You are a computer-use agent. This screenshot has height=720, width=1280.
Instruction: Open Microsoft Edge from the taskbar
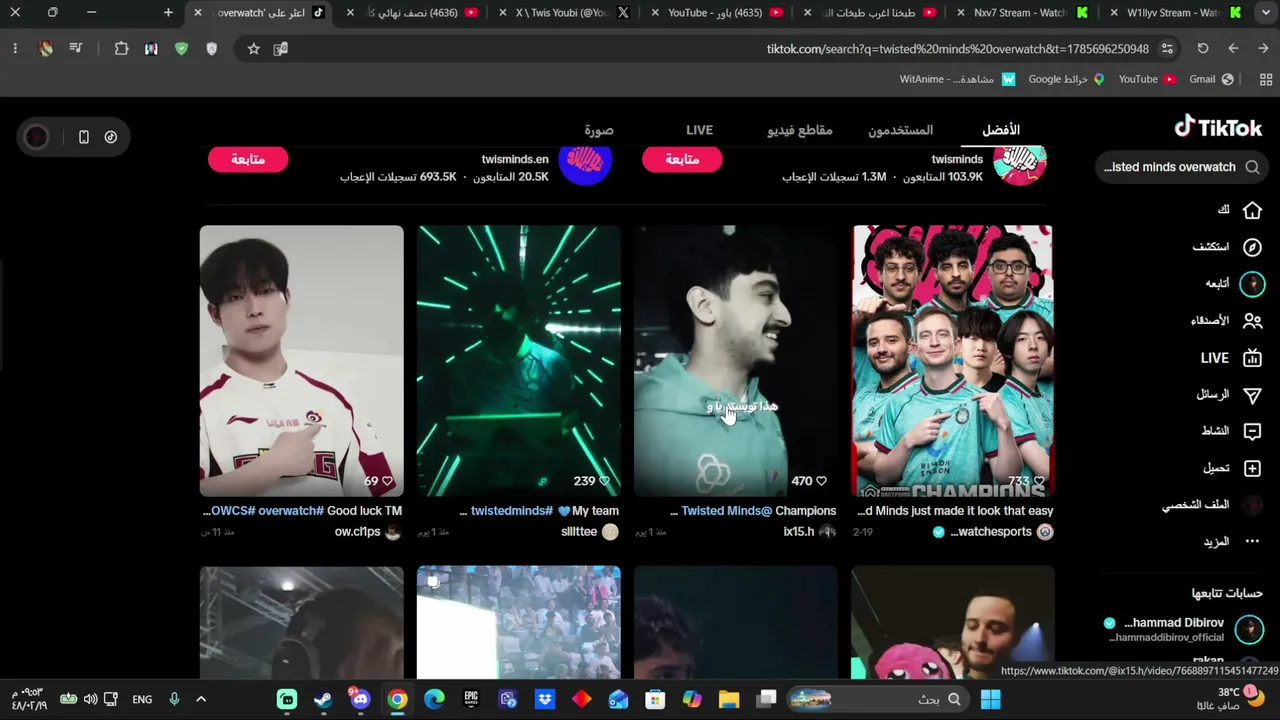(434, 699)
